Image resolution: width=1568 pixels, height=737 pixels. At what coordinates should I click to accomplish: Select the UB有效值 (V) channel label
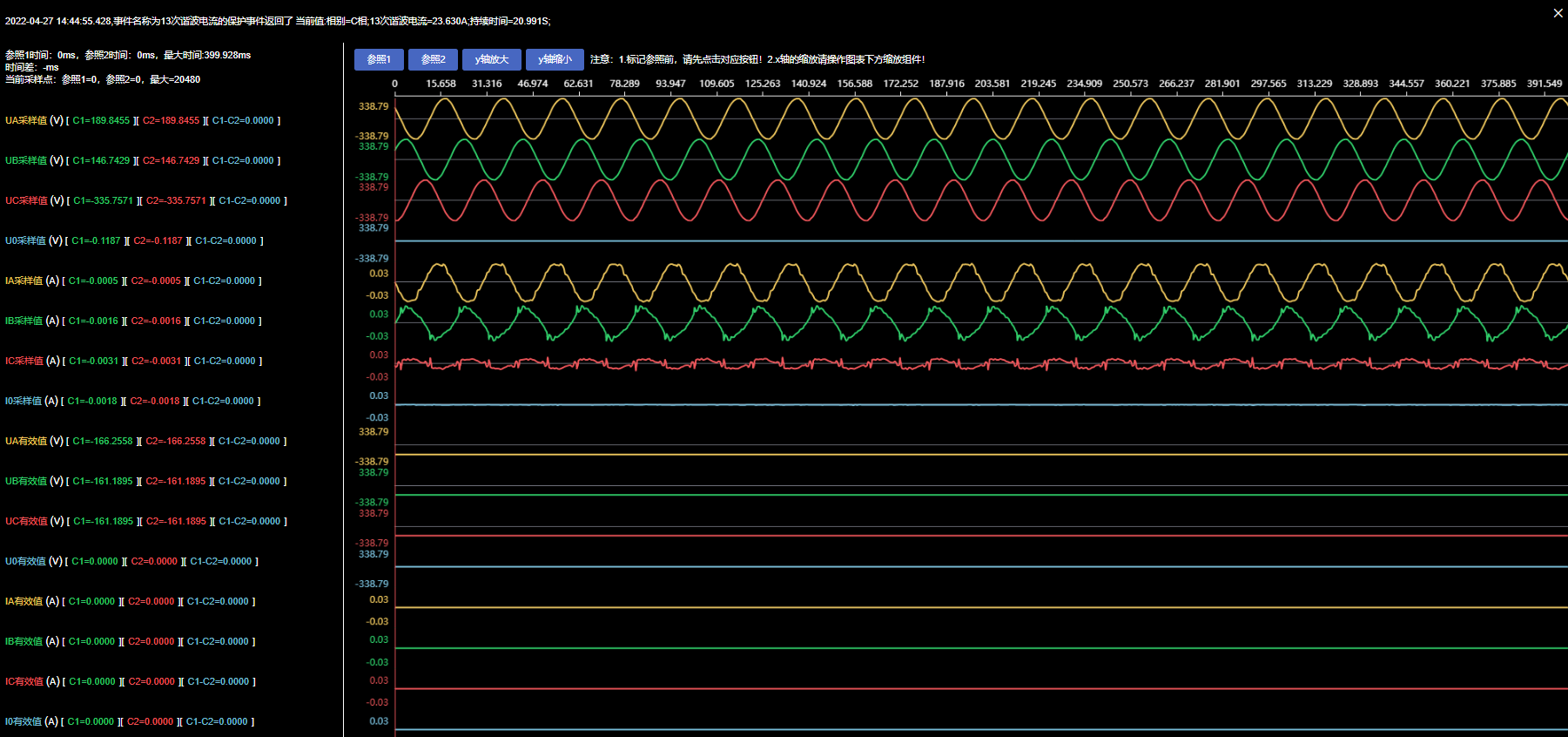coord(34,481)
